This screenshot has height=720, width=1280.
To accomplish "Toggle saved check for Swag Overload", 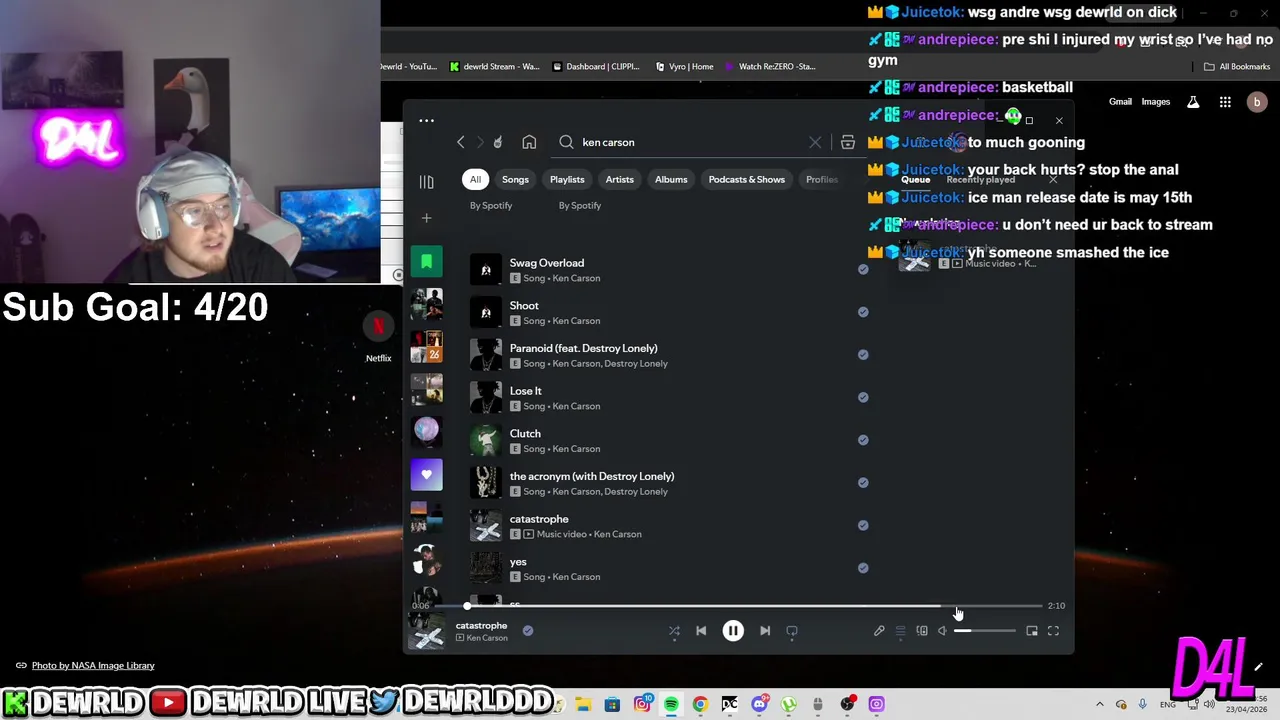I will coord(863,269).
